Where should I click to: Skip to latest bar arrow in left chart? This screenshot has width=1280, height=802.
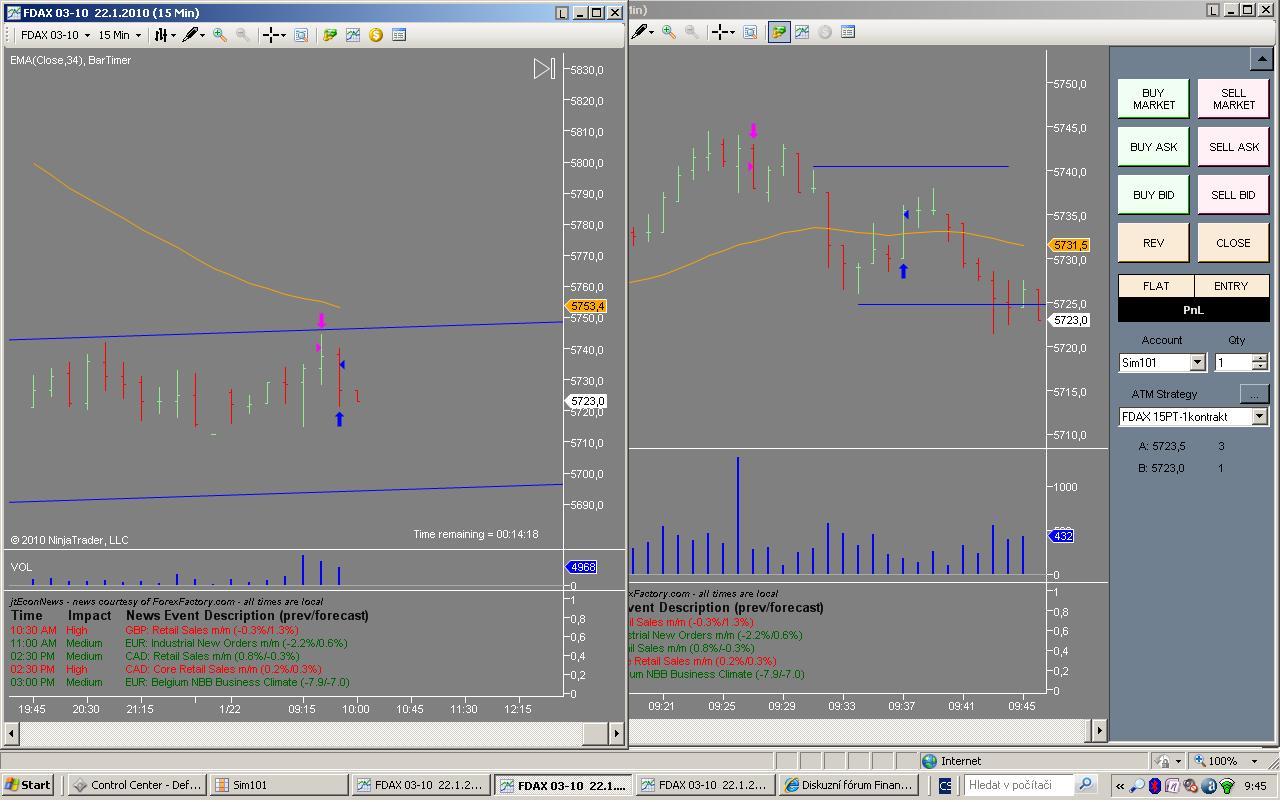click(544, 68)
